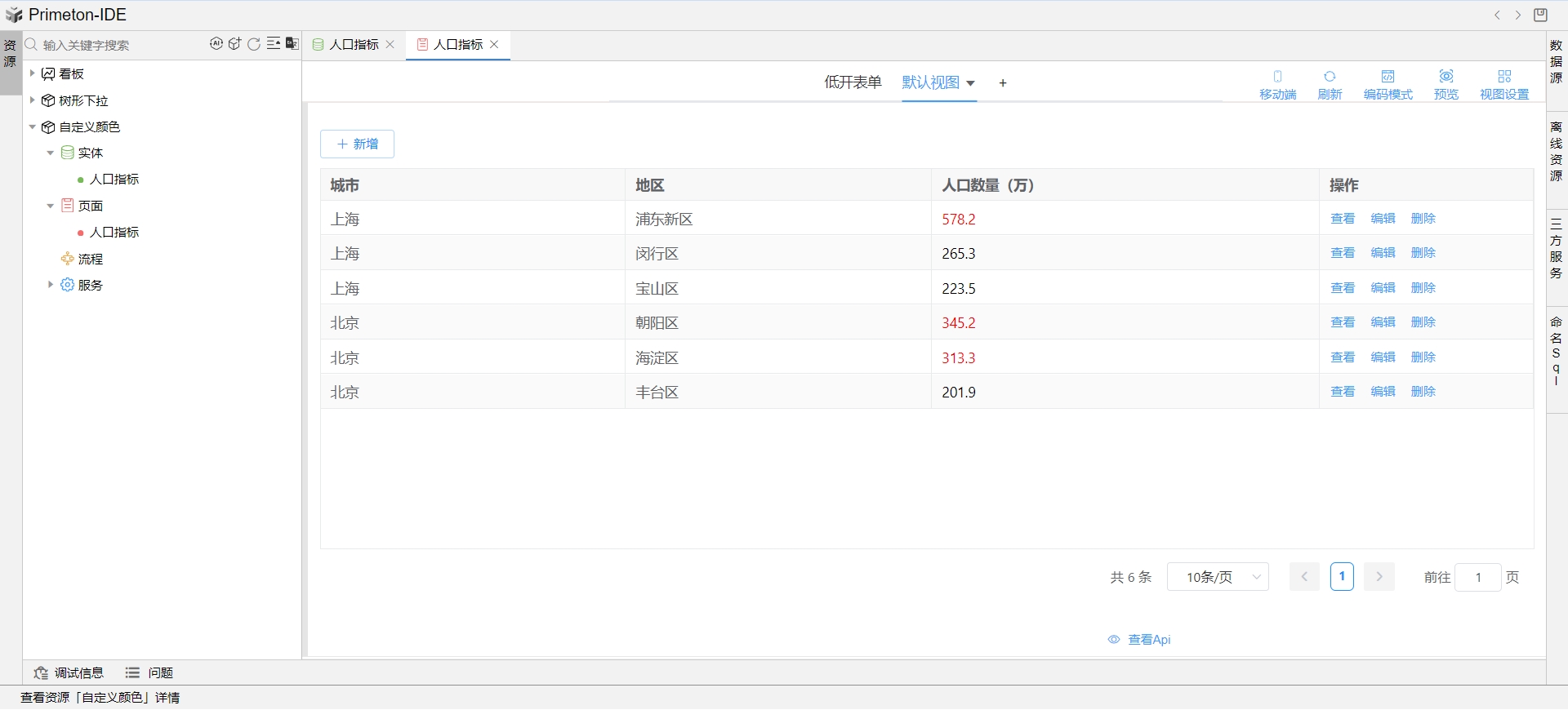The image size is (1568, 710).
Task: Collapse the 自定义颜色 tree node
Action: tap(33, 126)
